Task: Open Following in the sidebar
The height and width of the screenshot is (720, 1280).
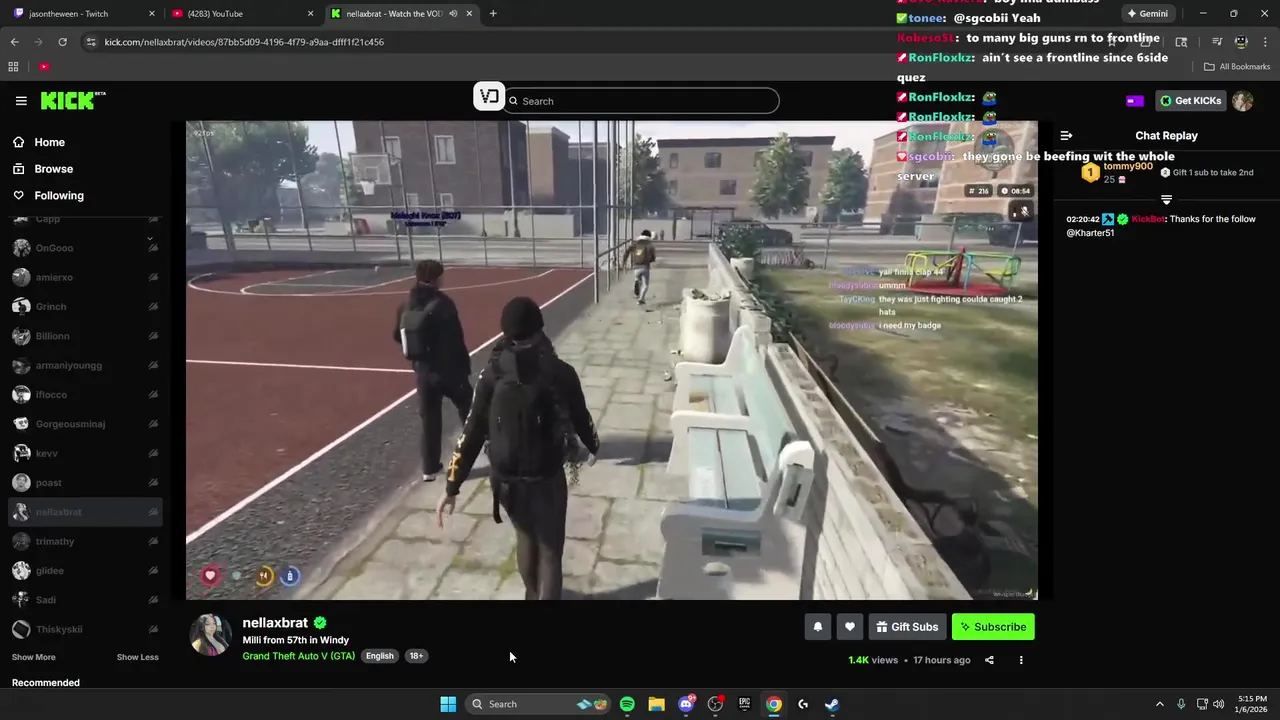Action: [58, 196]
